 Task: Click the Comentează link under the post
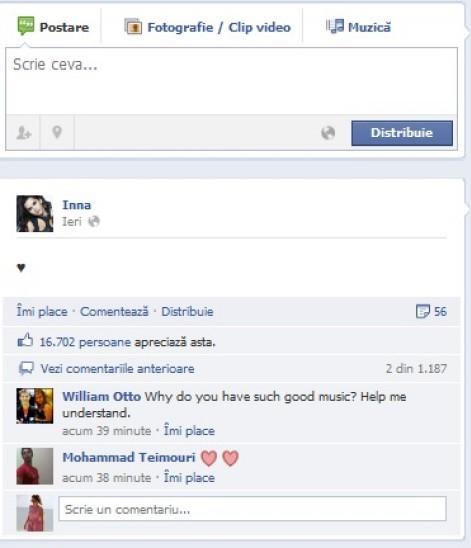point(114,311)
